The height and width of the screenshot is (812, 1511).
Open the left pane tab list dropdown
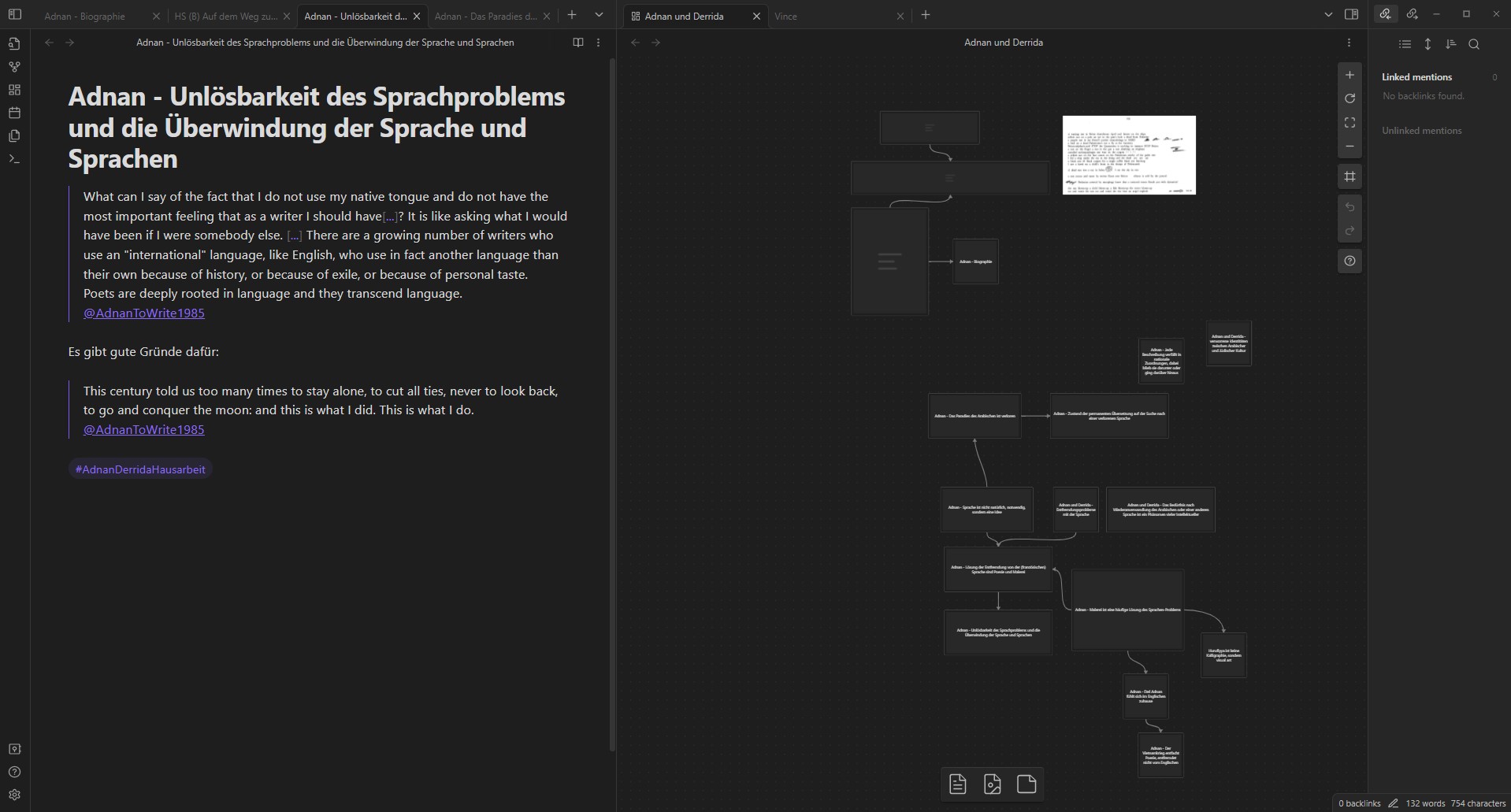[599, 15]
